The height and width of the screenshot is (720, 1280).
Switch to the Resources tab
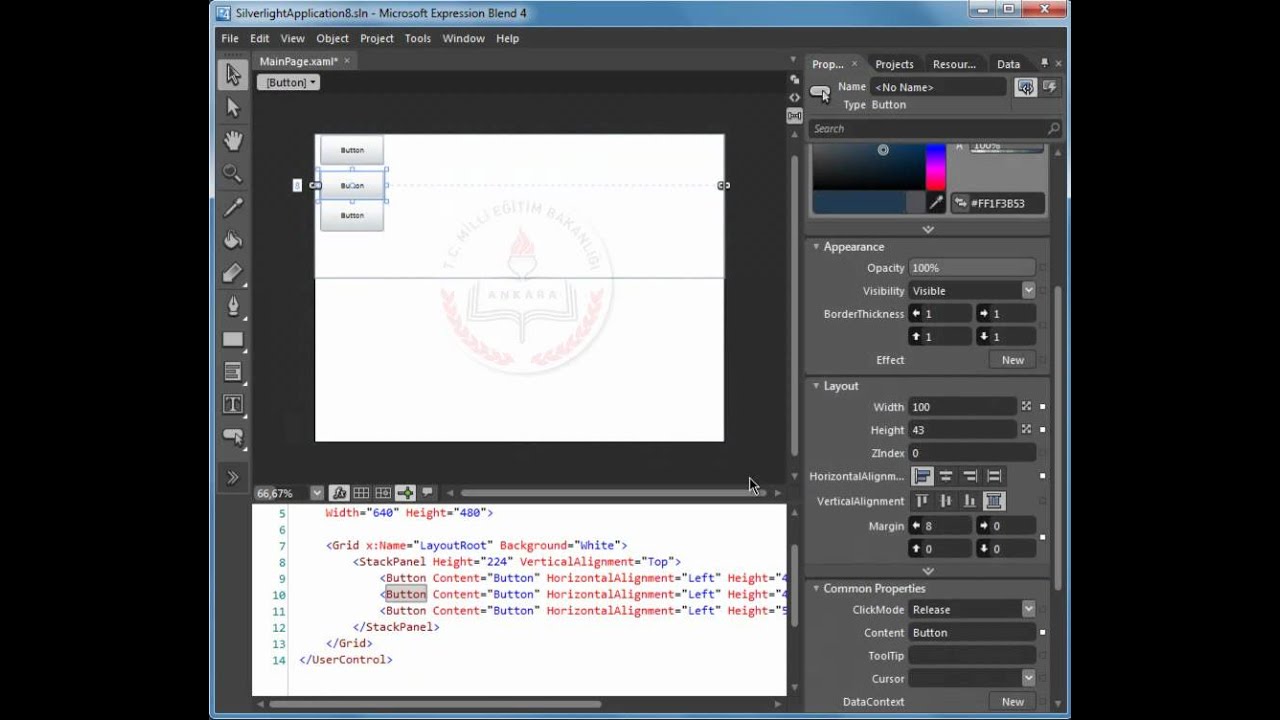click(954, 64)
